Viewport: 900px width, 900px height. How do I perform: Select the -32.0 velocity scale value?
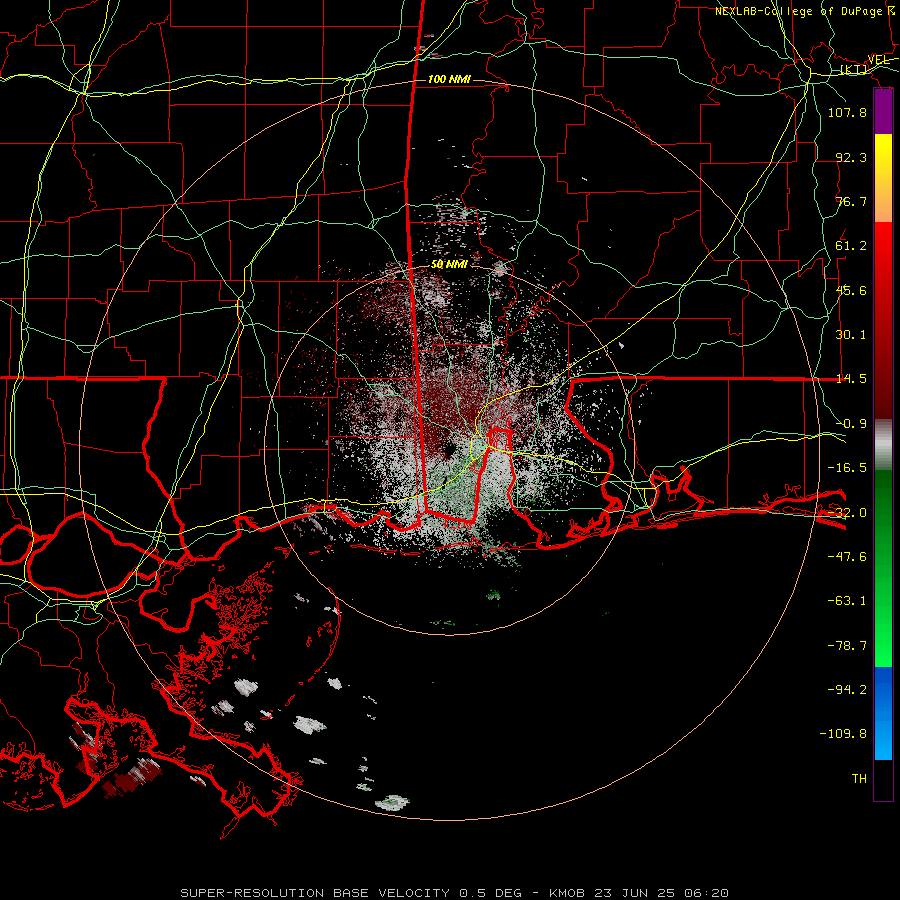pyautogui.click(x=847, y=513)
